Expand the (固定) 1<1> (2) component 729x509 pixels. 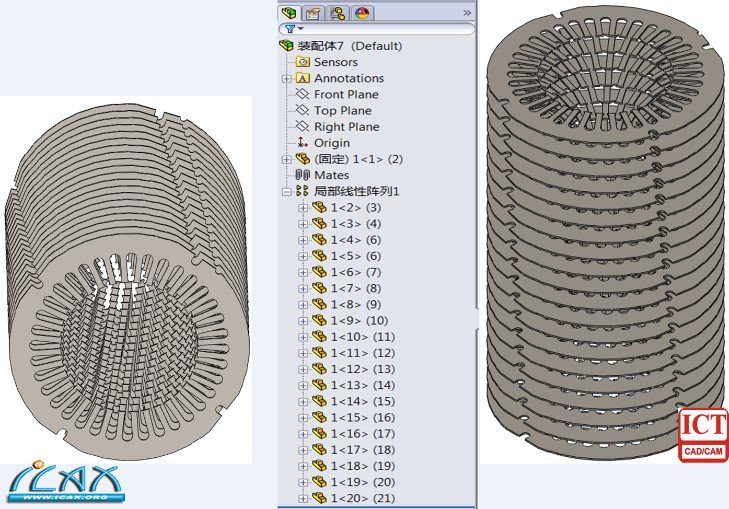tap(287, 159)
